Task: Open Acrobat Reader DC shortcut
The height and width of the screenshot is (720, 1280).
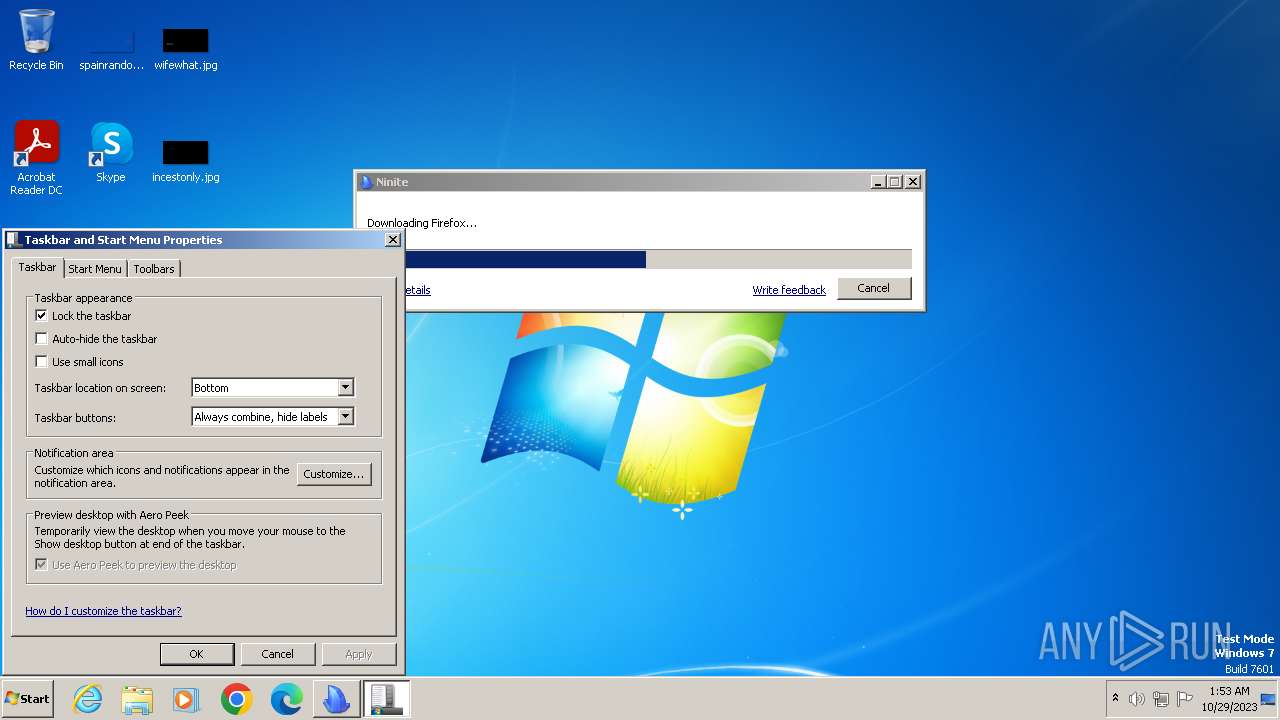Action: pyautogui.click(x=36, y=158)
